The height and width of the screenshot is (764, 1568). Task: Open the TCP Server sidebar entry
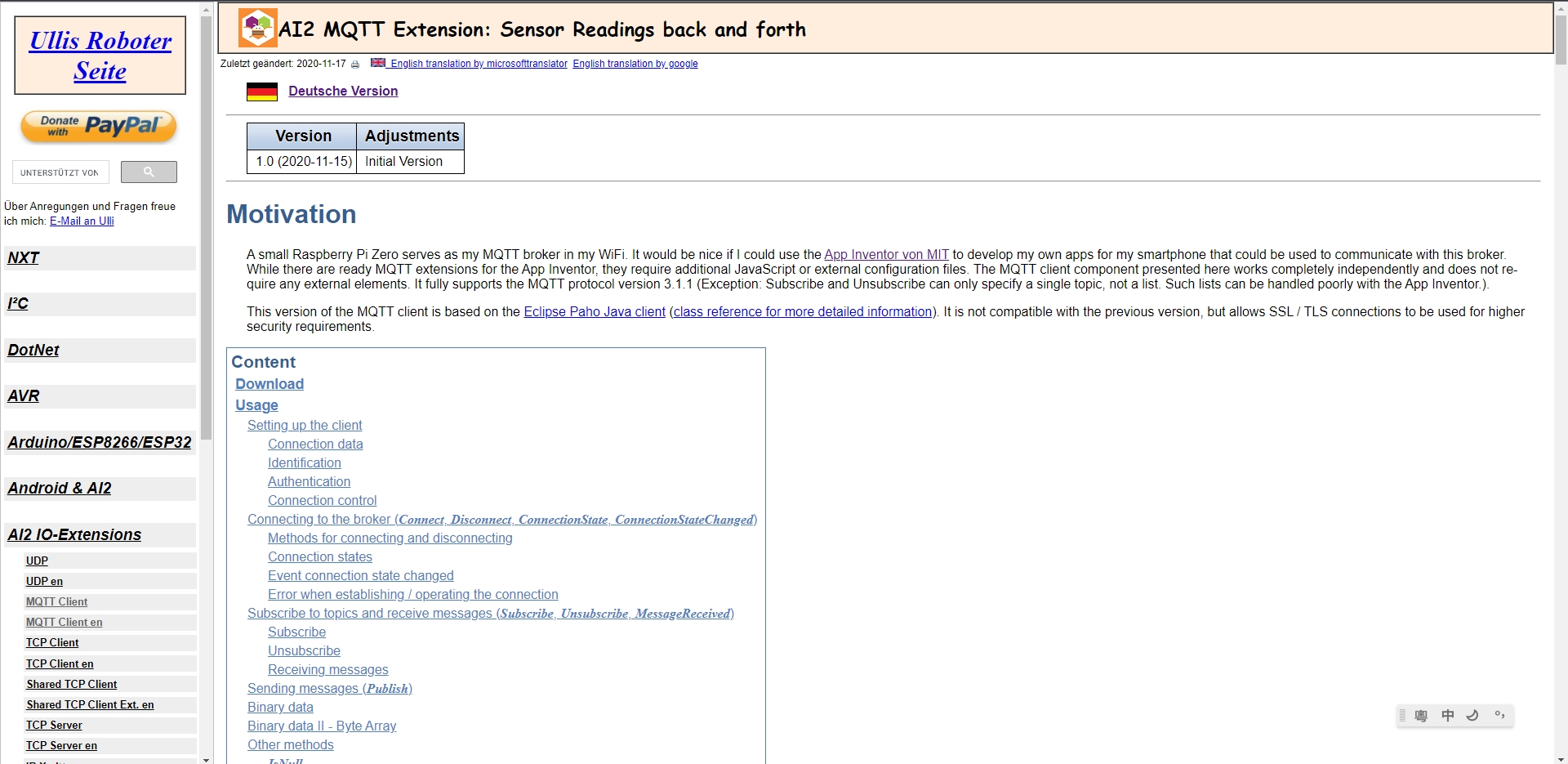point(54,725)
